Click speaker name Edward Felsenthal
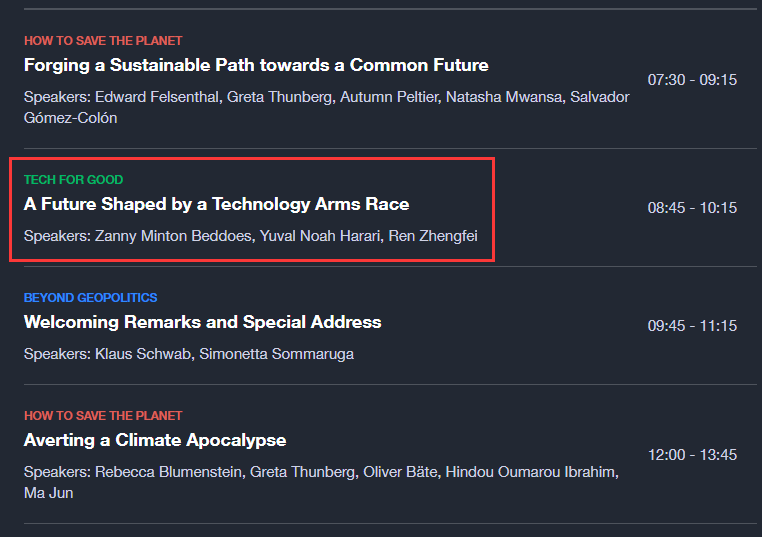The image size is (762, 537). click(x=157, y=97)
